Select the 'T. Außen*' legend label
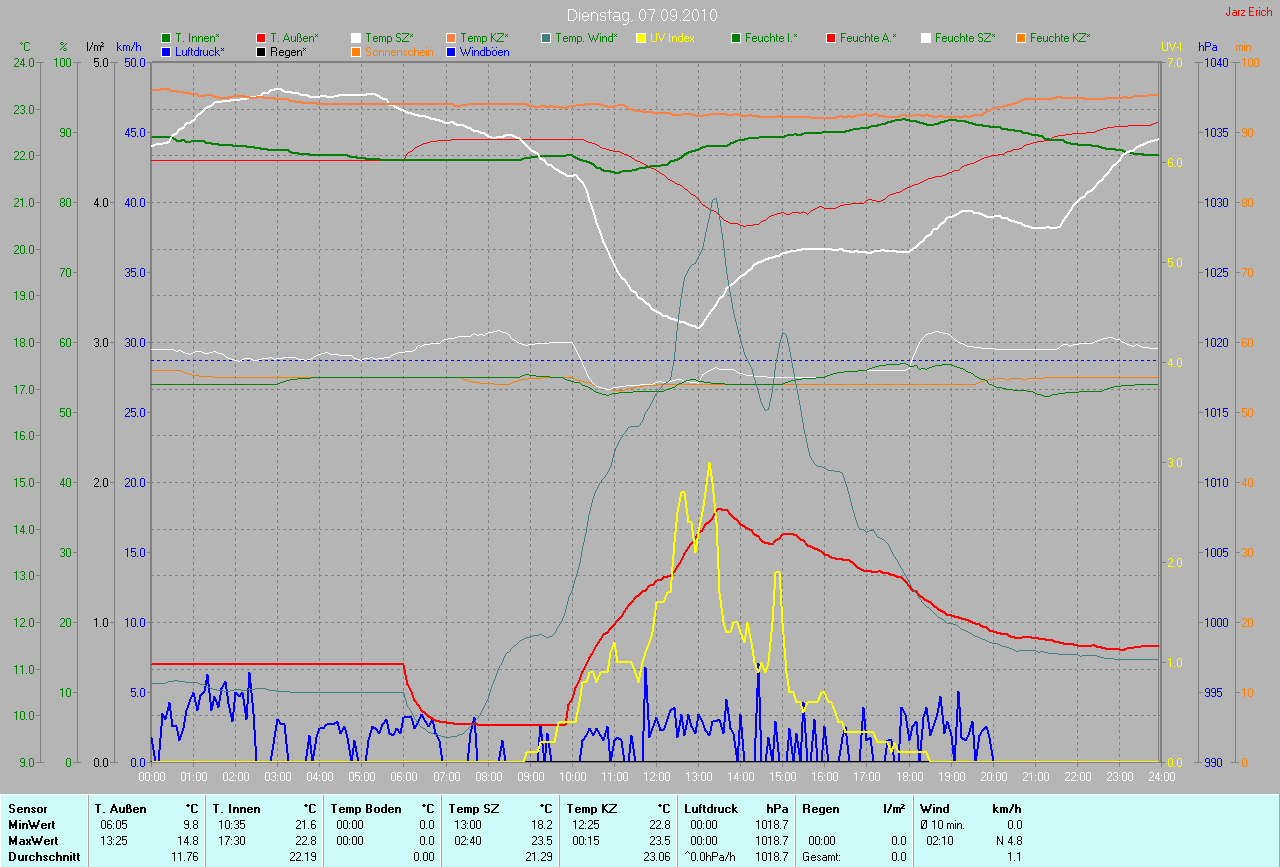Viewport: 1280px width, 867px height. [x=294, y=38]
